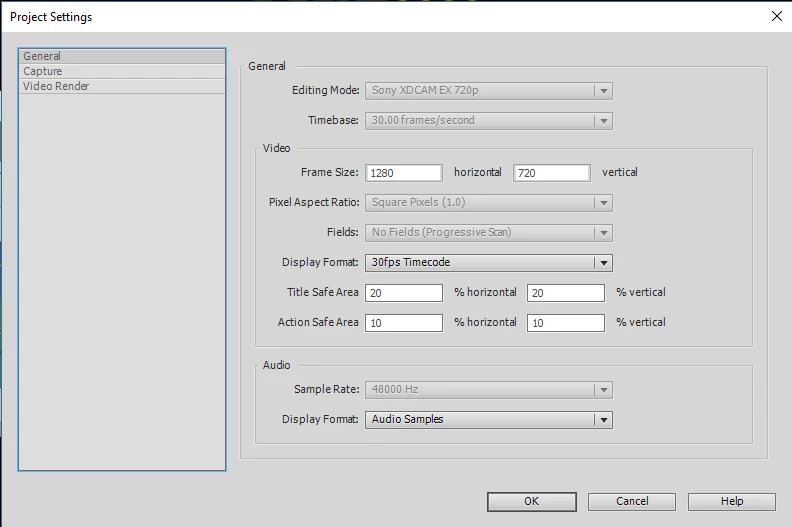This screenshot has height=527, width=792.
Task: Select the General settings category
Action: (x=122, y=56)
